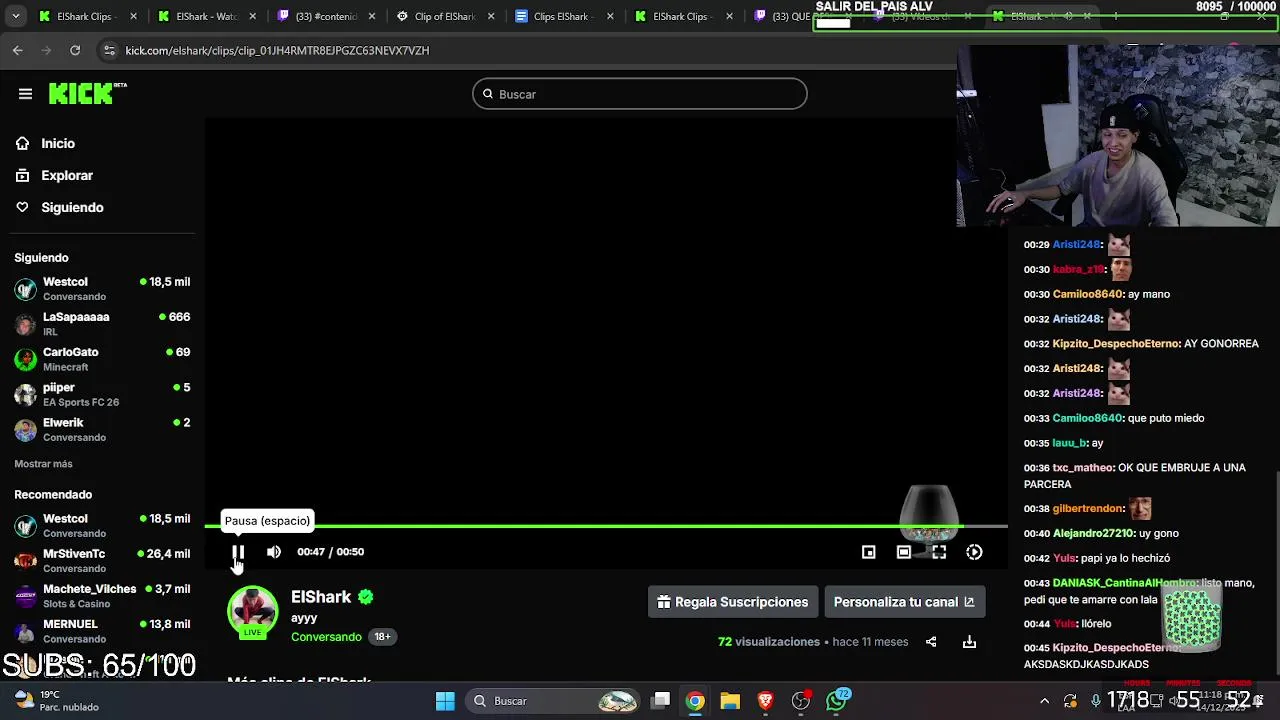Image resolution: width=1280 pixels, height=720 pixels.
Task: Switch to (33) #contenido Twitch tab
Action: pos(326,16)
